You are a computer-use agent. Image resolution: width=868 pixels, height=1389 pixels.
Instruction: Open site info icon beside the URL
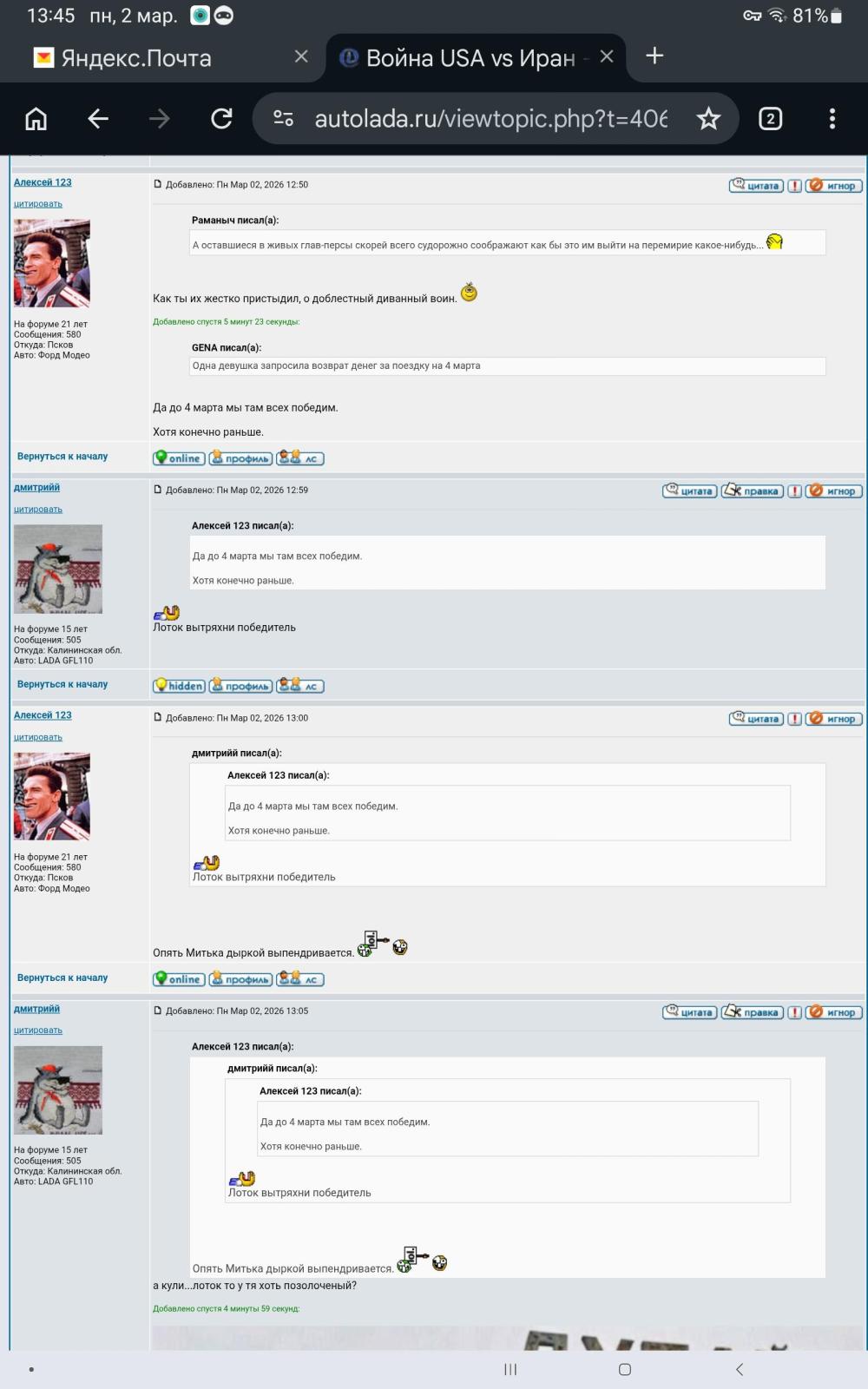click(x=283, y=118)
